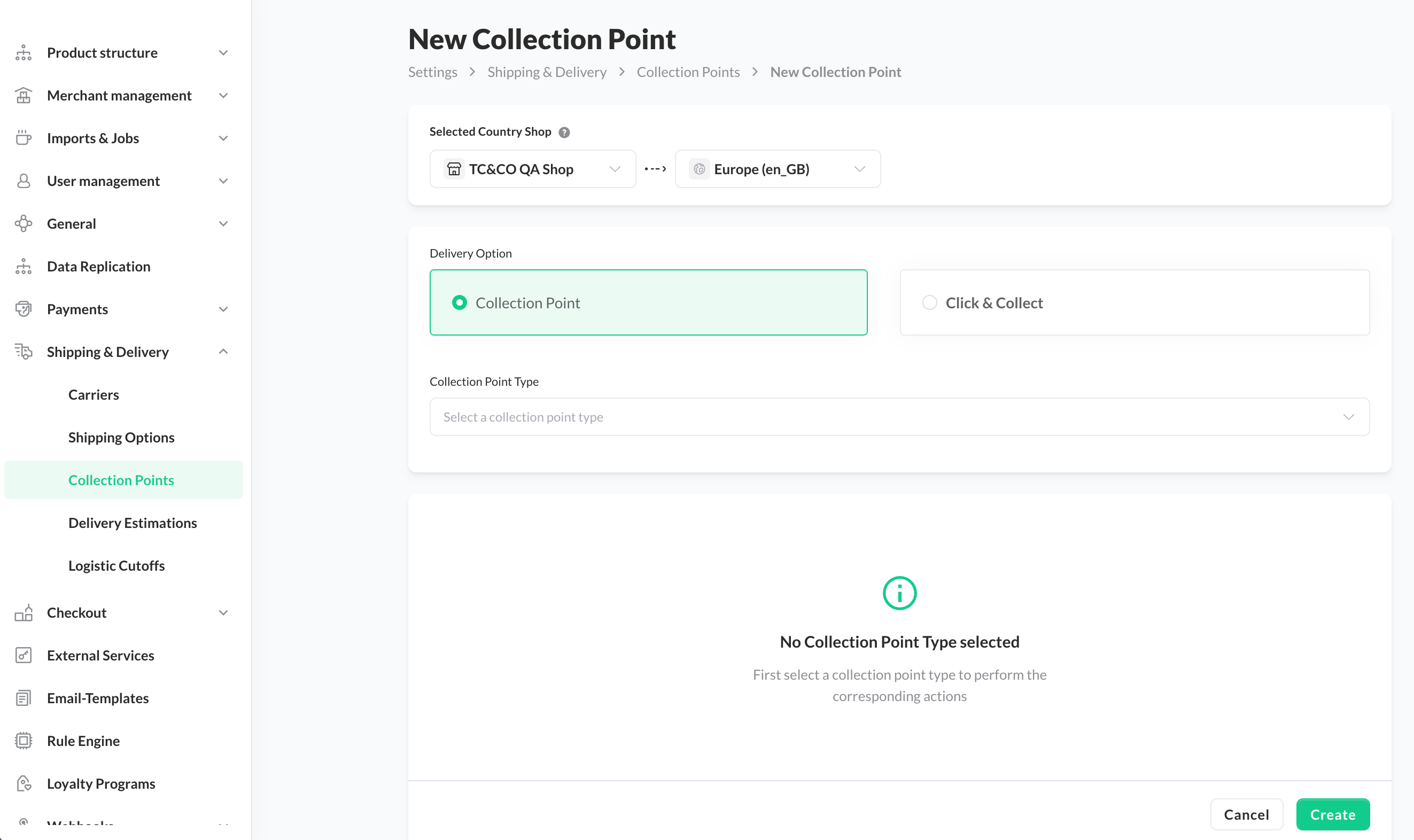Click the External Services icon
The image size is (1414, 840).
coord(23,656)
